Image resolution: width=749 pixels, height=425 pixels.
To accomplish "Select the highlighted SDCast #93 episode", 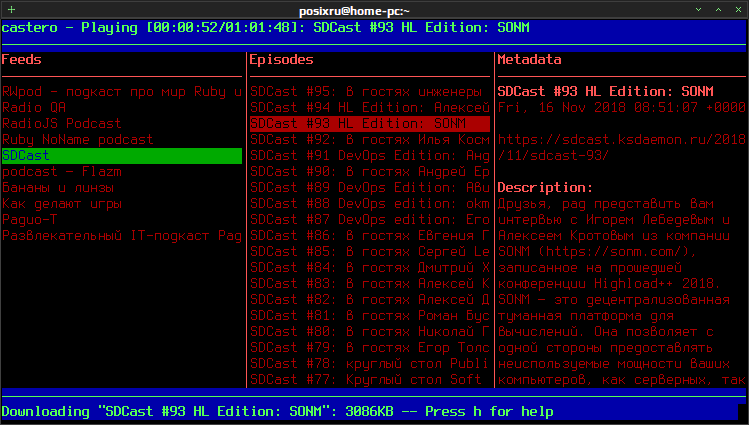I will [x=370, y=124].
